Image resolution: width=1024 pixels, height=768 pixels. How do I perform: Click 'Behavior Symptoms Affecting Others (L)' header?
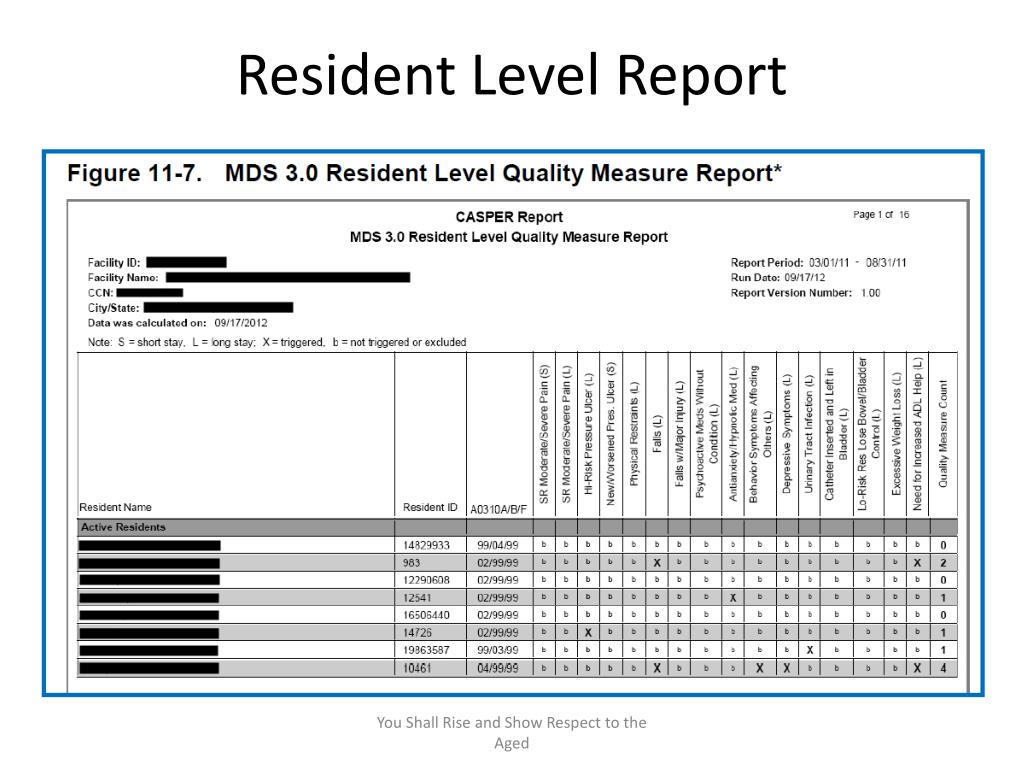click(760, 434)
